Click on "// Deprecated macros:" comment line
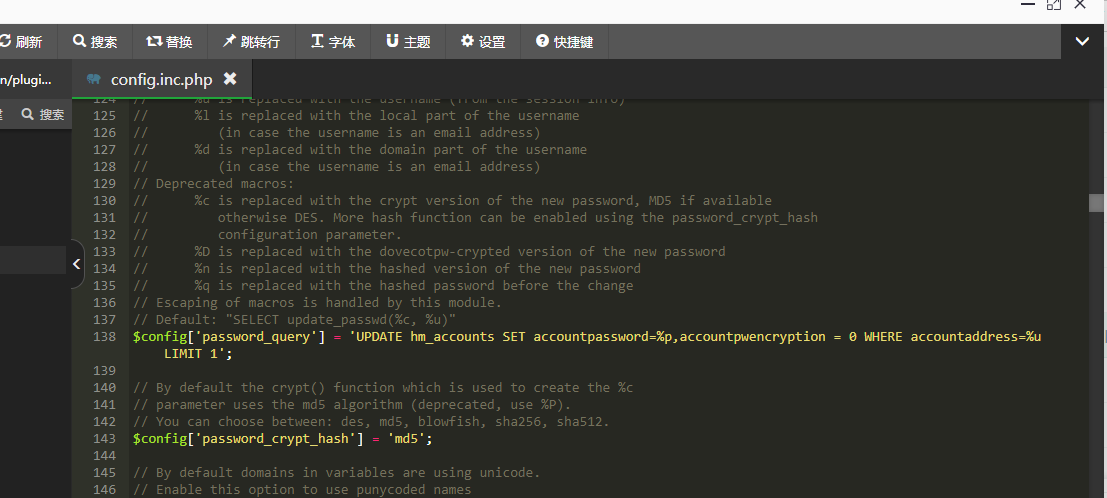The width and height of the screenshot is (1107, 498). (213, 184)
